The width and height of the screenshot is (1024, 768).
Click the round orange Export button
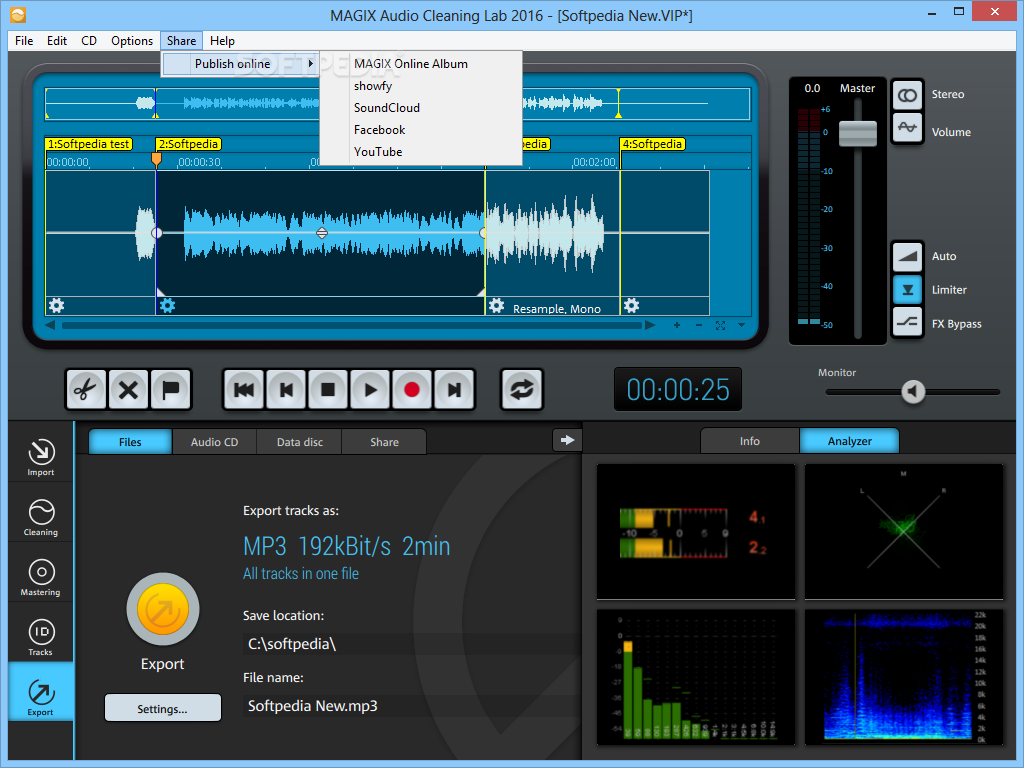(163, 609)
